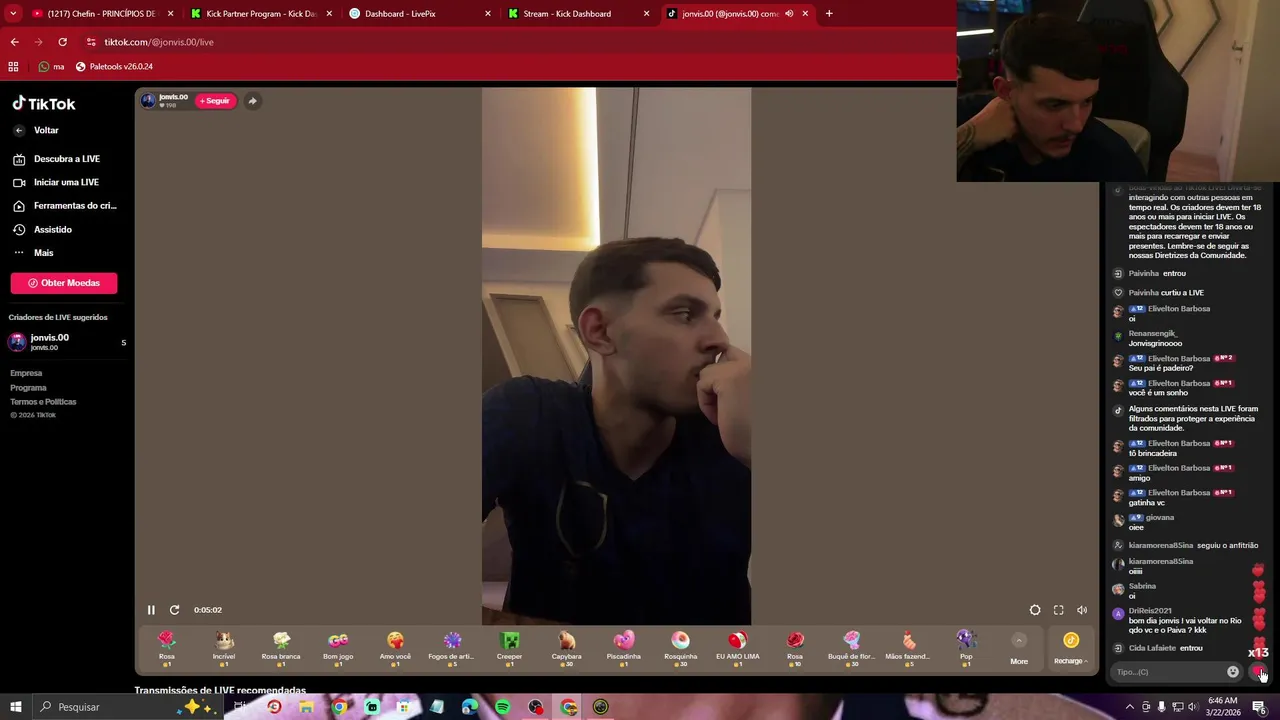Send the Amo você gift
The image size is (1280, 720).
[x=395, y=648]
